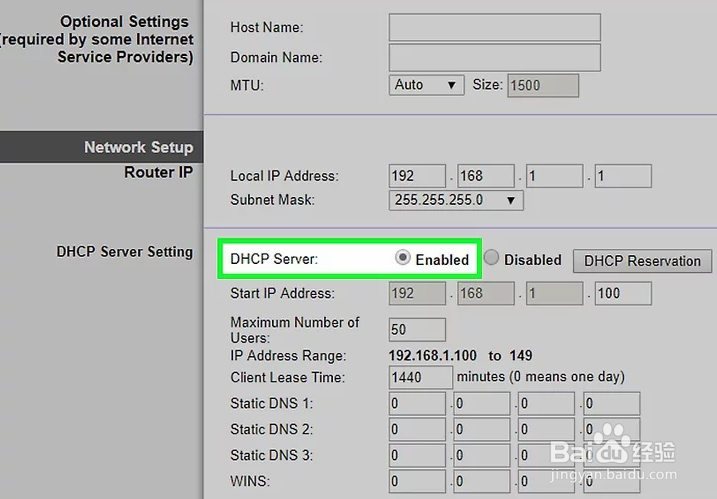Click Static DNS 2 second octet field
This screenshot has width=717, height=499.
[482, 429]
